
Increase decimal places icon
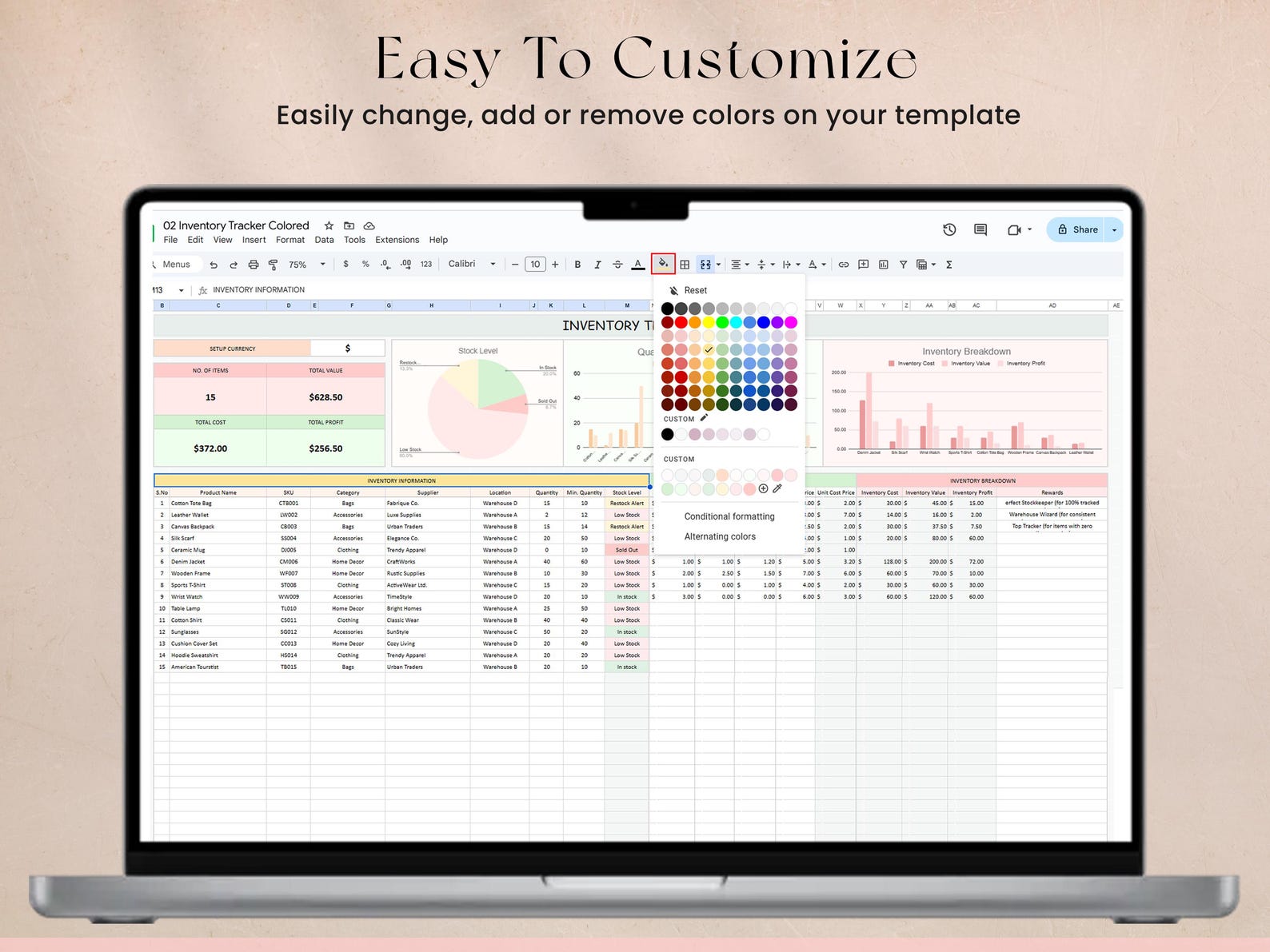pos(405,264)
